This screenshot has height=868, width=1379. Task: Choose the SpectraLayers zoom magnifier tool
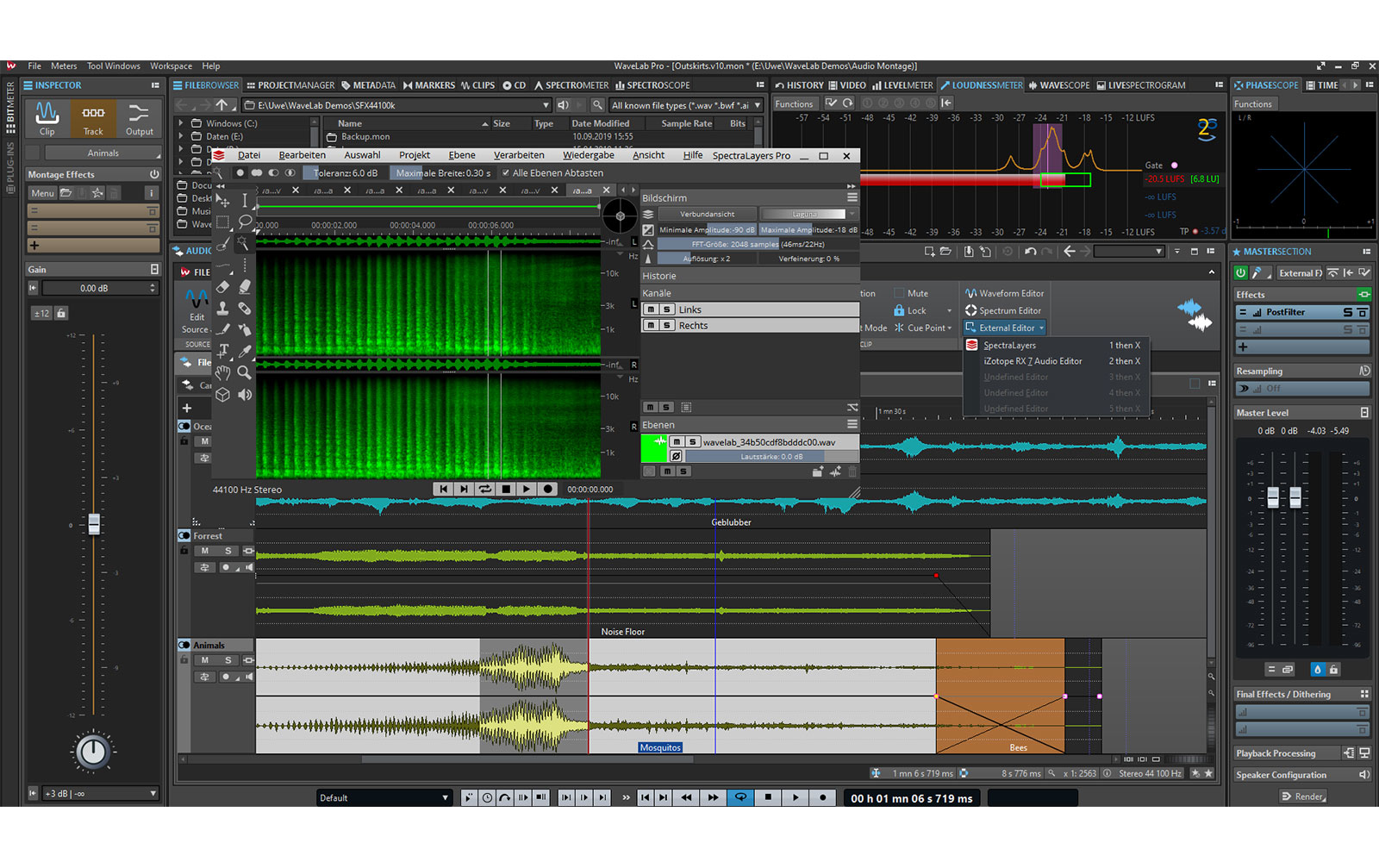tap(245, 372)
